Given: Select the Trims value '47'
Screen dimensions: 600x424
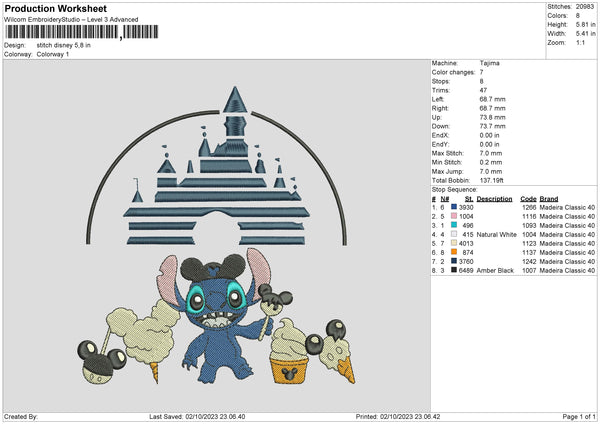Looking at the screenshot, I should tap(483, 90).
